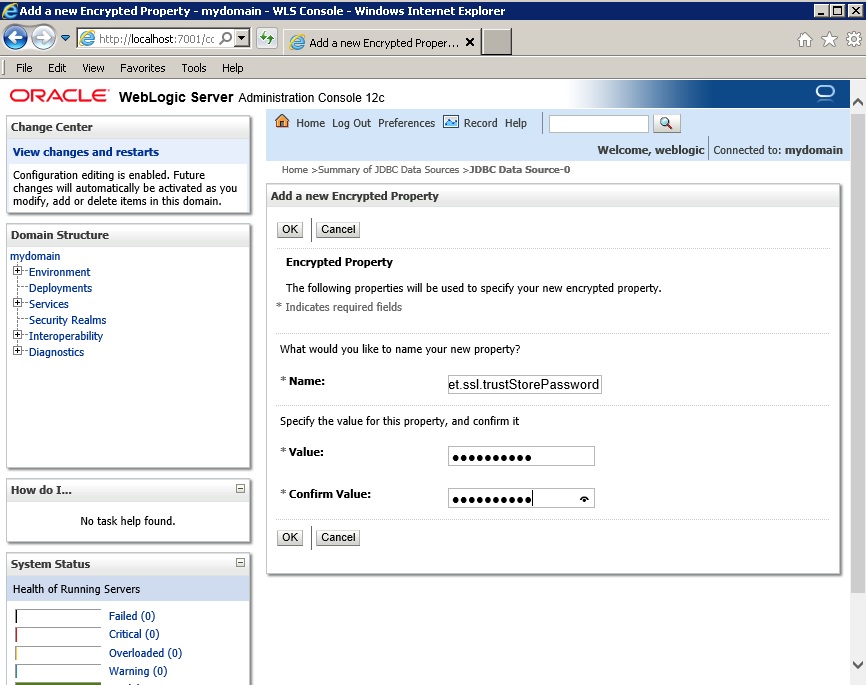The width and height of the screenshot is (866, 685).
Task: Expand the Interoperability tree node
Action: click(17, 335)
